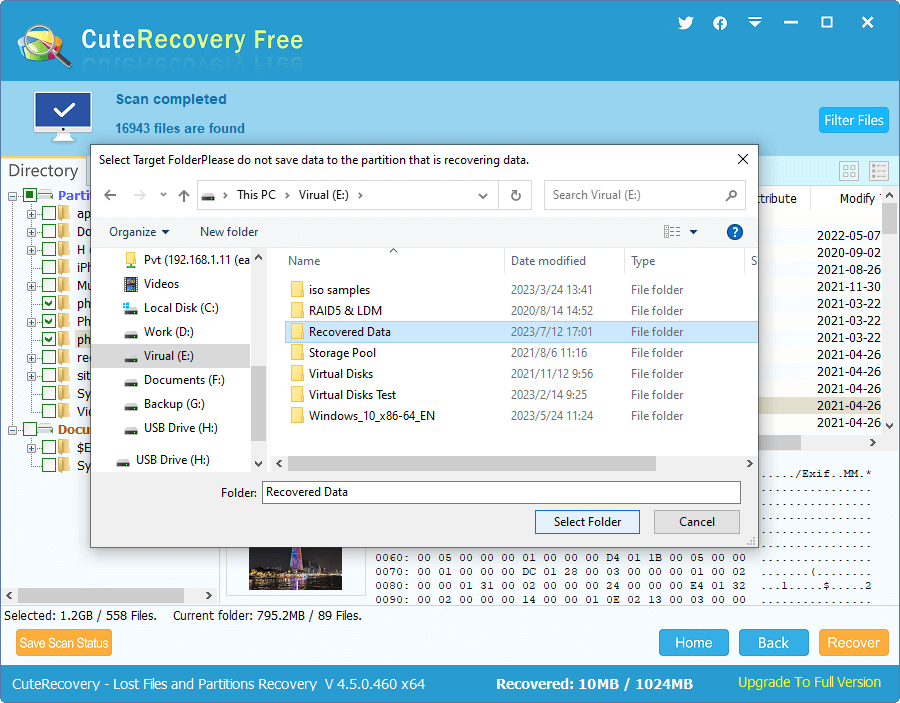Check the Documents root checkbox
Screen dimensions: 900x703
tap(29, 429)
